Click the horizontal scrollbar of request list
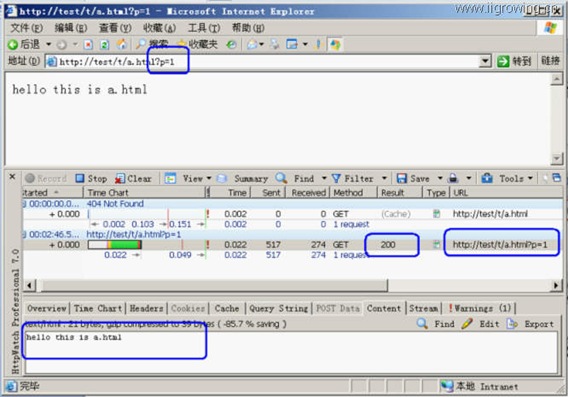568x397 pixels. (x=214, y=285)
